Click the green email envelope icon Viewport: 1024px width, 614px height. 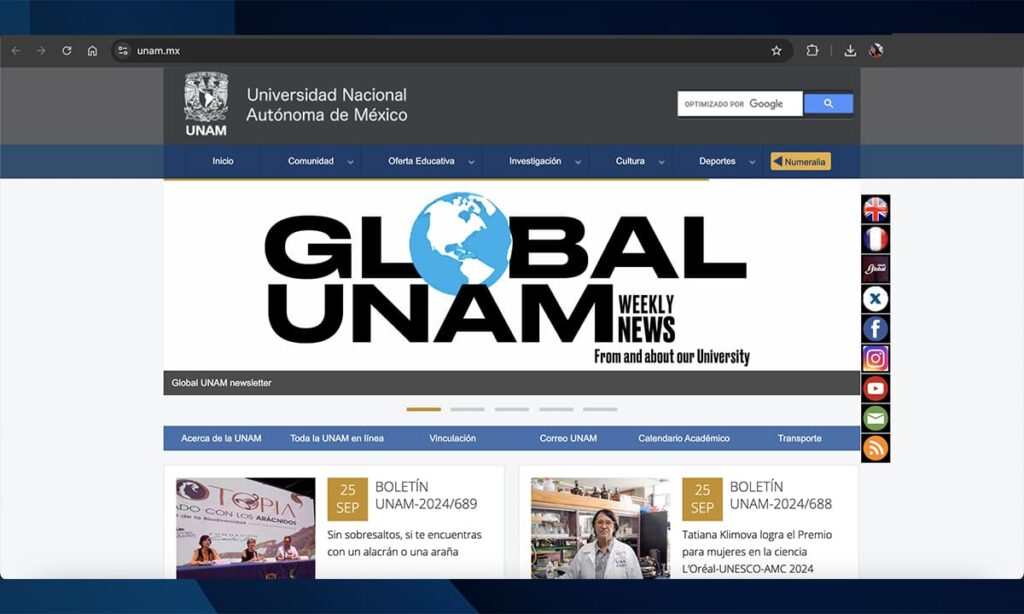click(x=875, y=418)
